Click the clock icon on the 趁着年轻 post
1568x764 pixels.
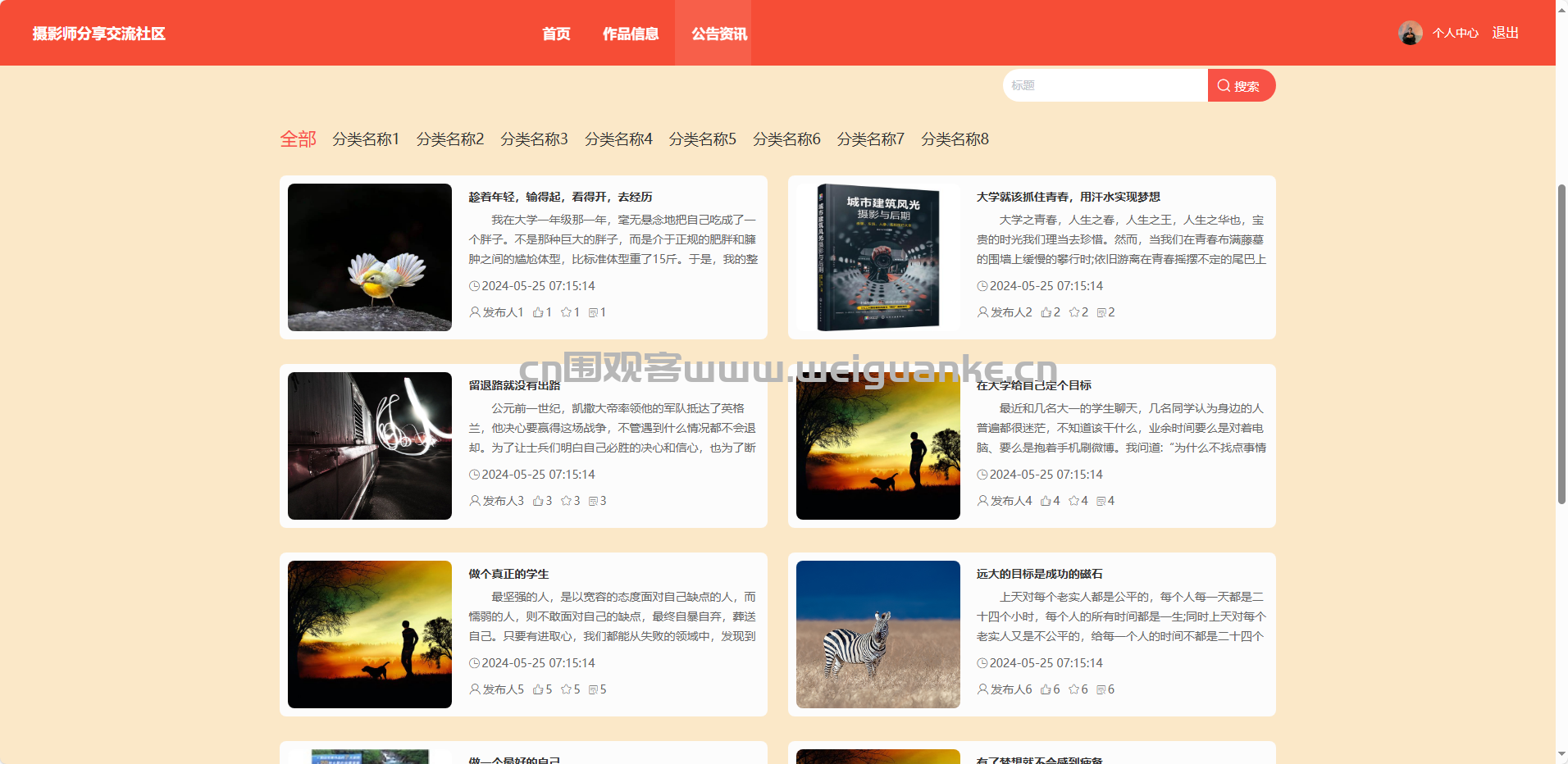click(x=474, y=286)
